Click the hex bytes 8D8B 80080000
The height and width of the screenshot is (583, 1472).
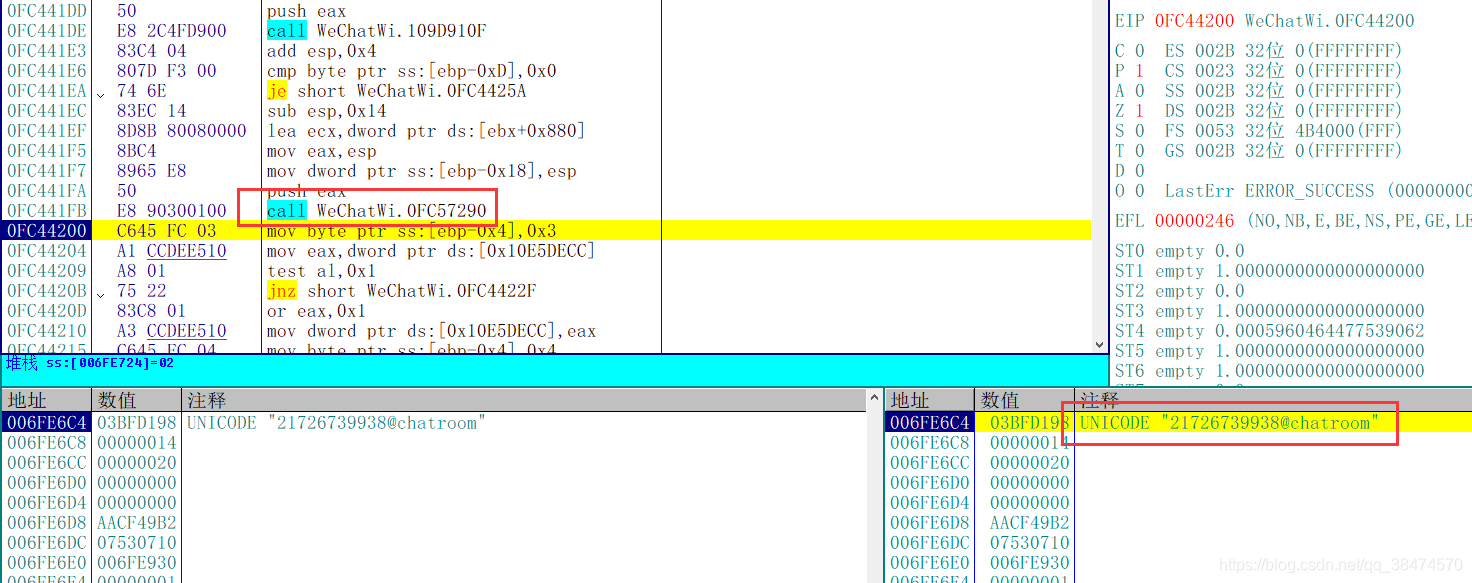point(182,131)
